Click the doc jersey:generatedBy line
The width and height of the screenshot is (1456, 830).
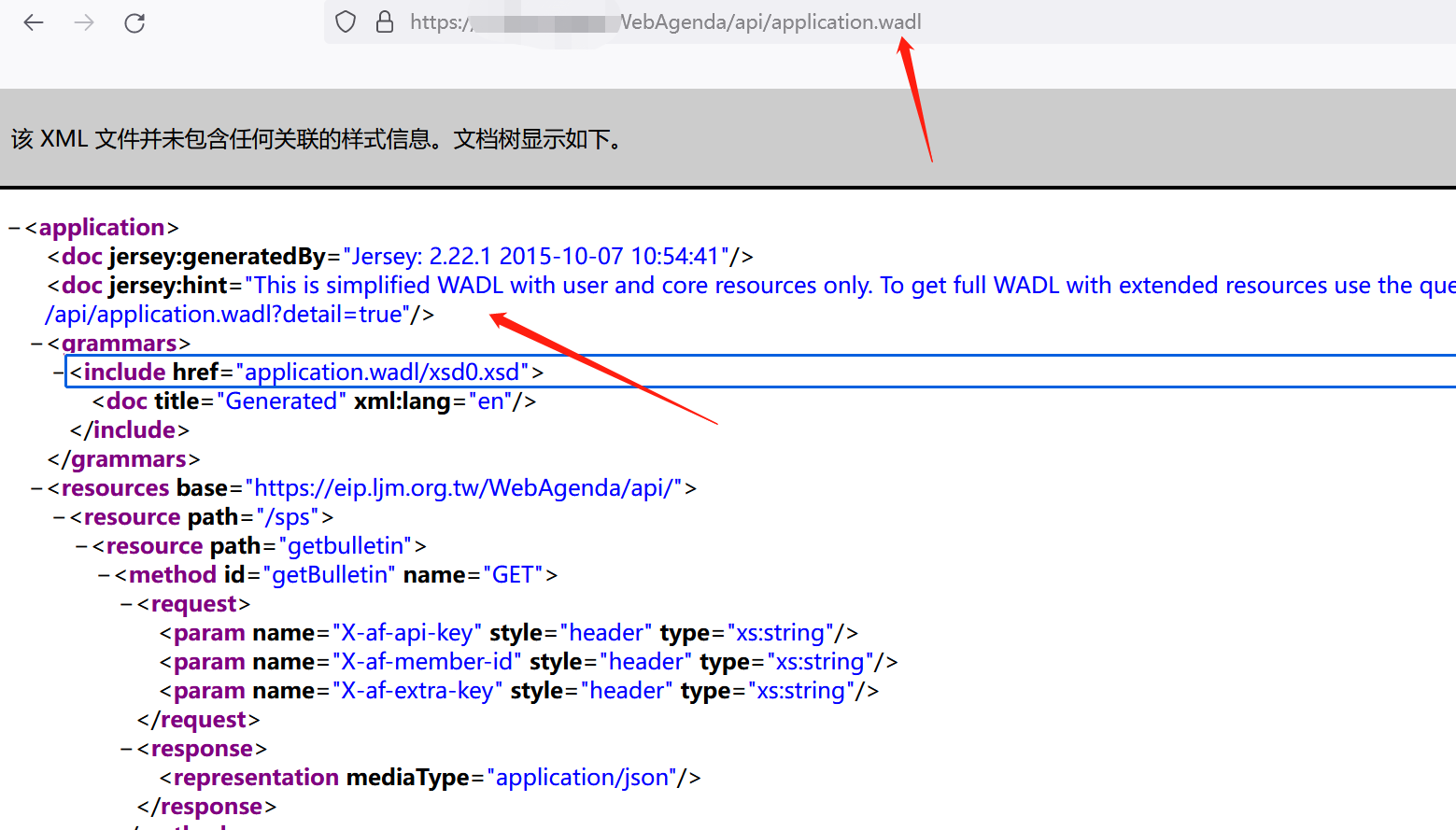[401, 257]
